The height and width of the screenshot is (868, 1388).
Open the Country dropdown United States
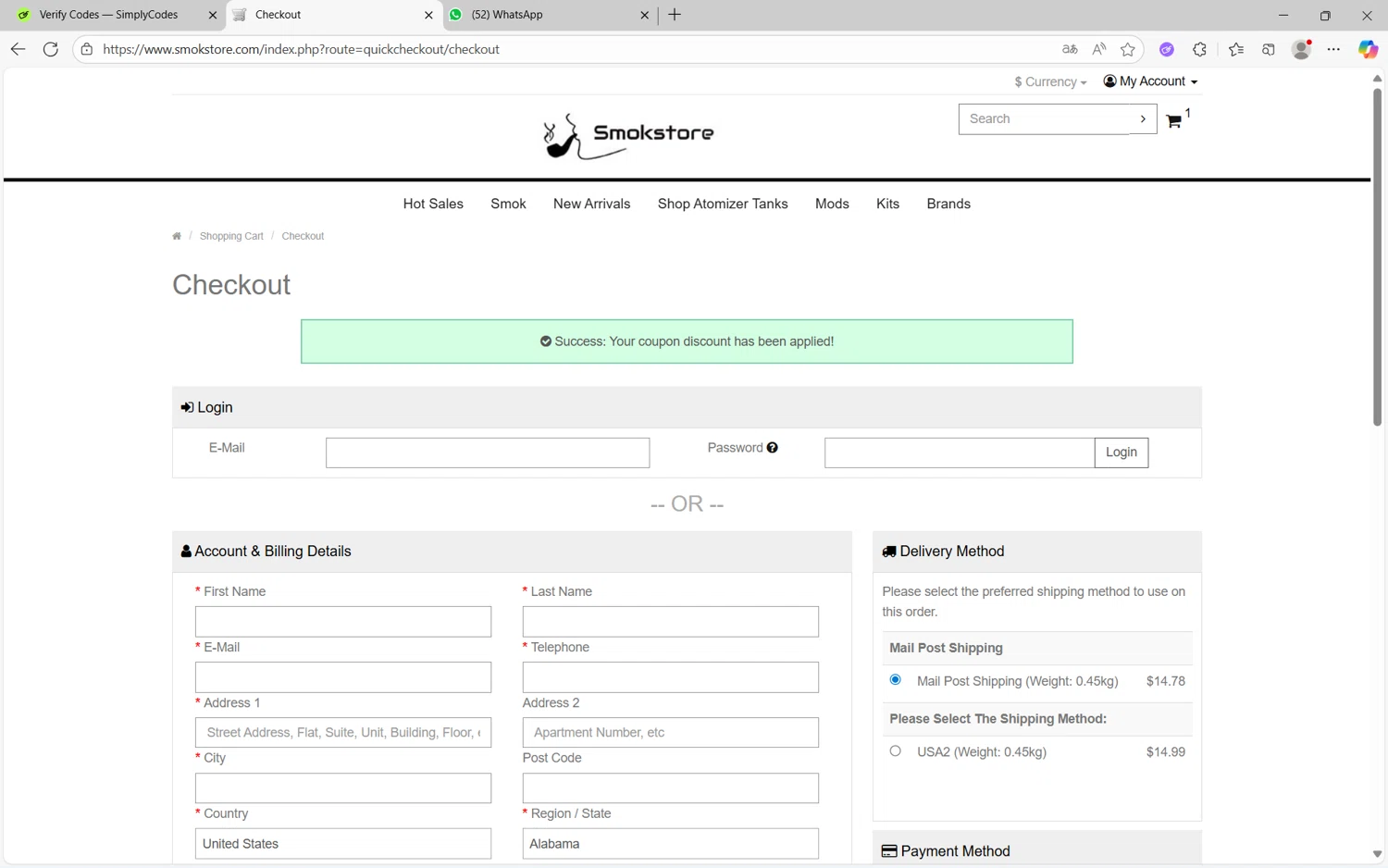343,844
